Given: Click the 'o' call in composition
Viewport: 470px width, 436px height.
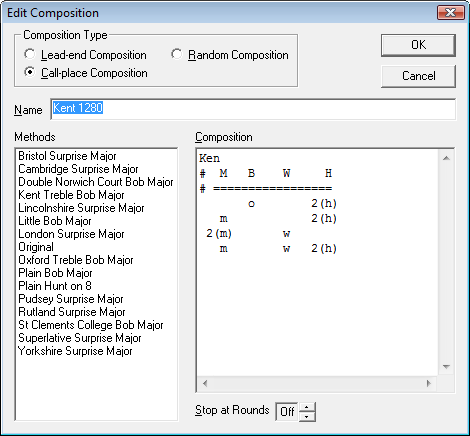Looking at the screenshot, I should [251, 204].
